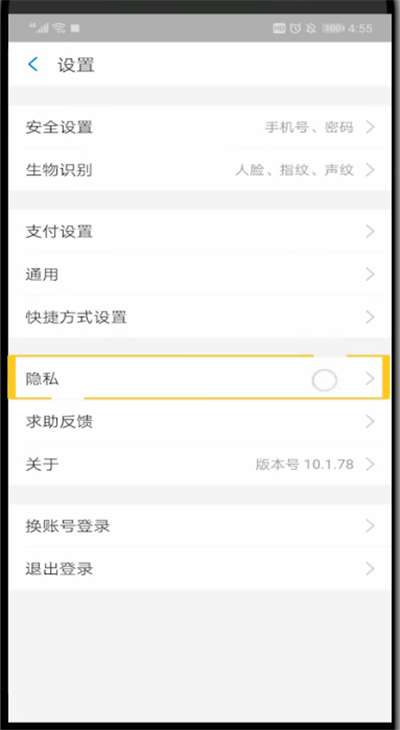
Task: Open 求助反馈 help and feedback
Action: pyautogui.click(x=200, y=422)
